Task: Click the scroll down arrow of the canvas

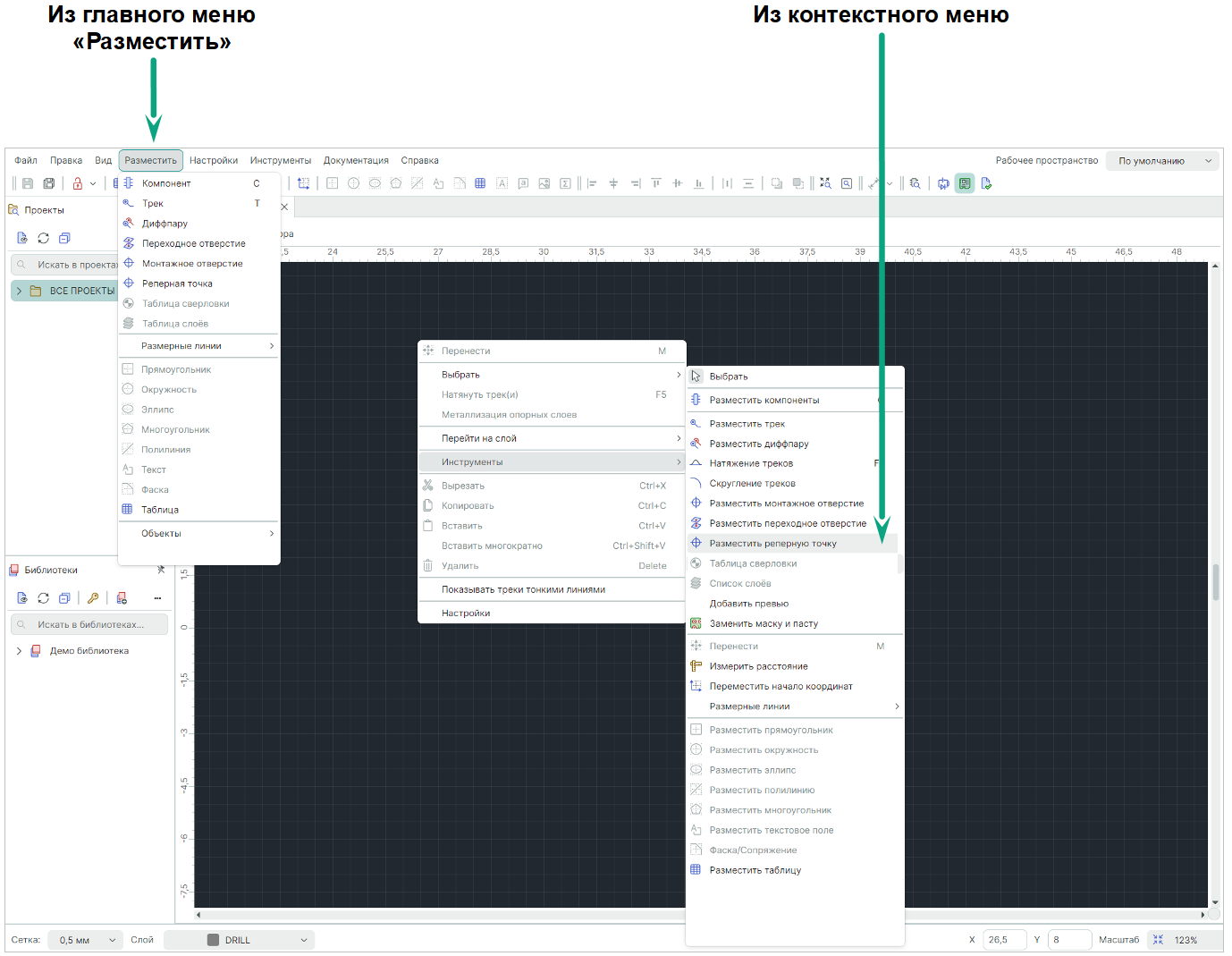Action: pos(1216,903)
